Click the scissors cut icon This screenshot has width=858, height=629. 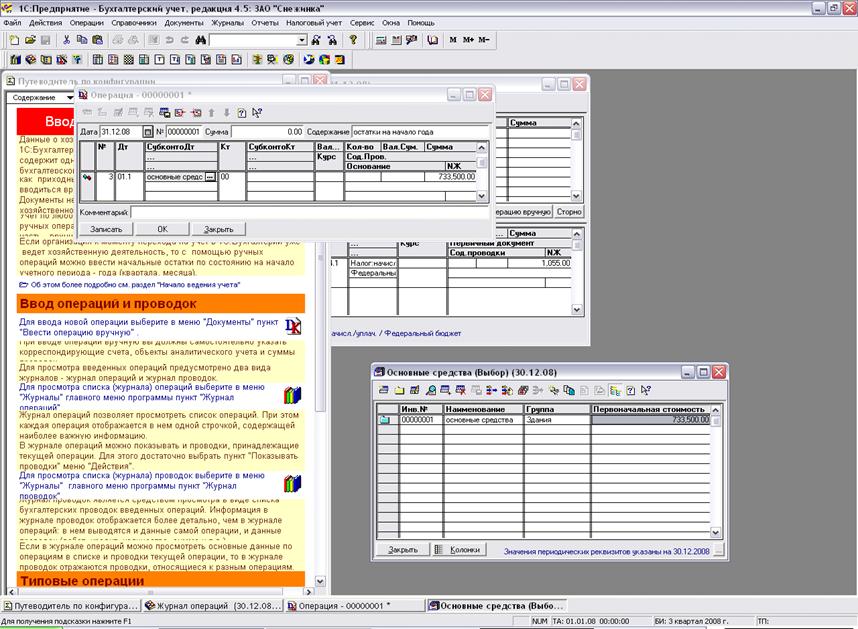(67, 40)
